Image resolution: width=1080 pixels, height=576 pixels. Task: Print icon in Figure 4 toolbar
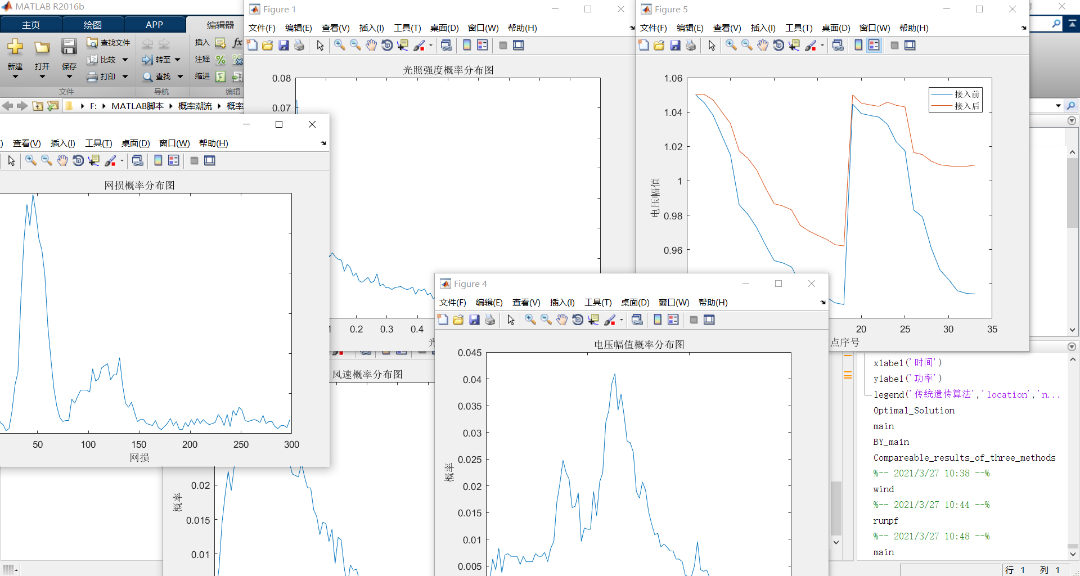(x=490, y=320)
